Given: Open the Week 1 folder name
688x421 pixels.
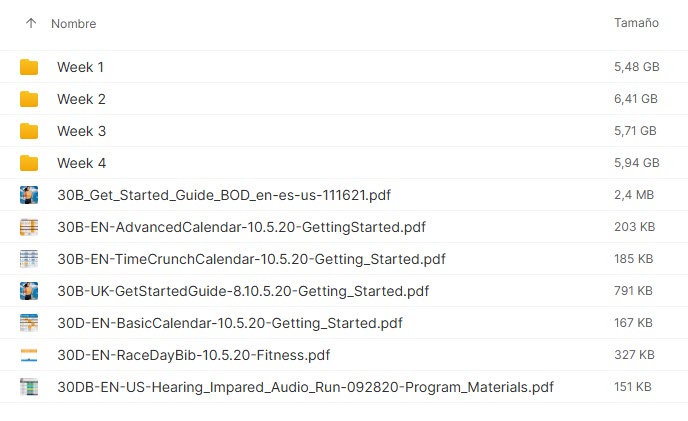Looking at the screenshot, I should click(x=80, y=67).
